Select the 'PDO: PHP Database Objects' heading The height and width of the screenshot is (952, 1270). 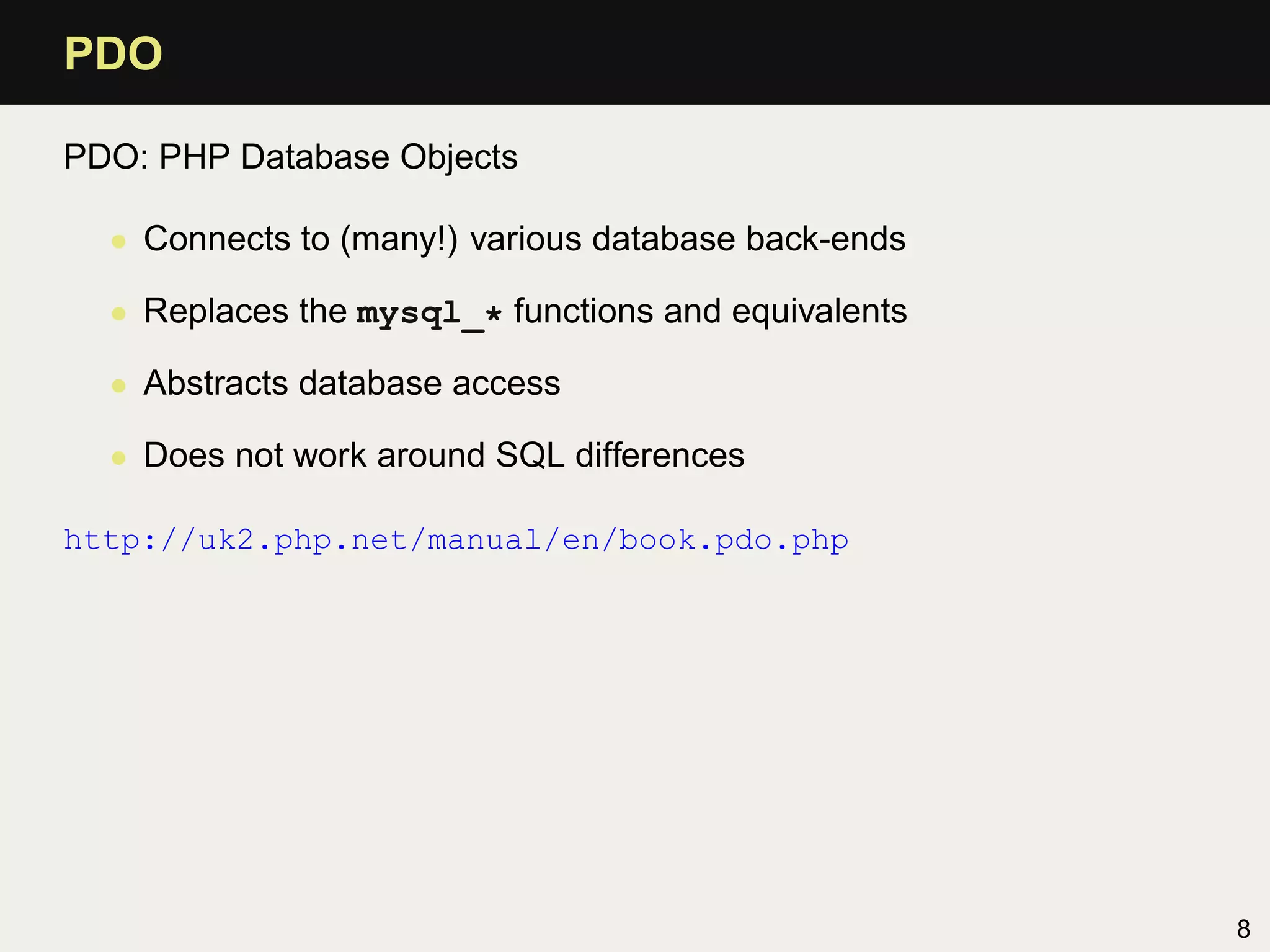click(x=290, y=157)
